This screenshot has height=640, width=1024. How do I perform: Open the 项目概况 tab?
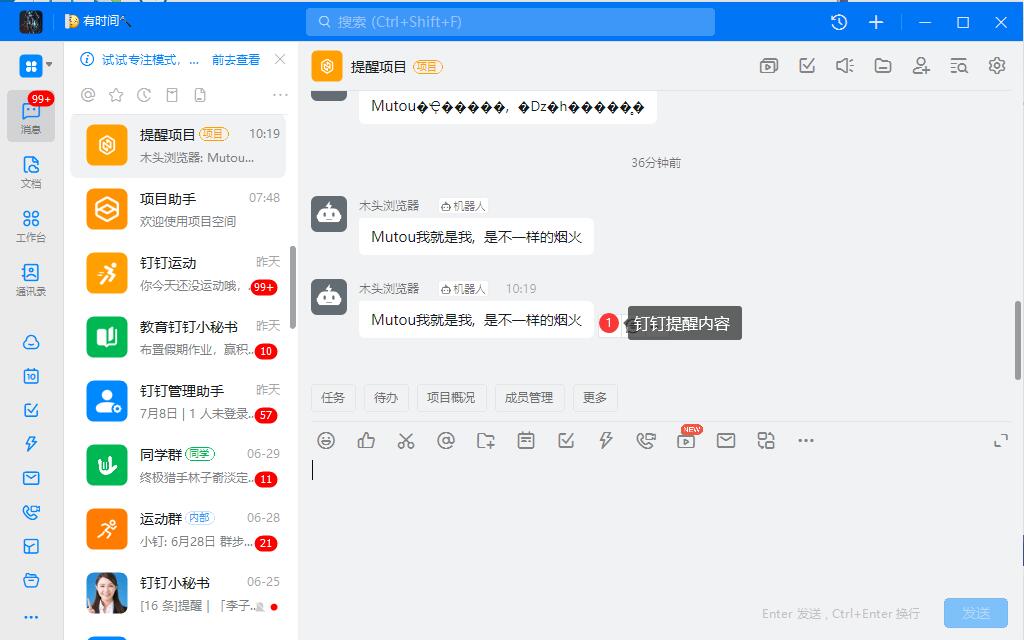451,398
